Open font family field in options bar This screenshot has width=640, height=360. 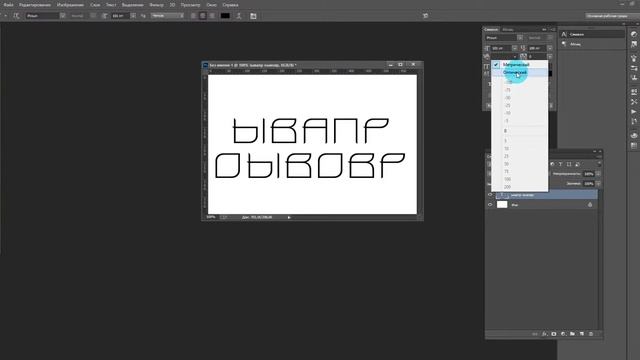42,16
